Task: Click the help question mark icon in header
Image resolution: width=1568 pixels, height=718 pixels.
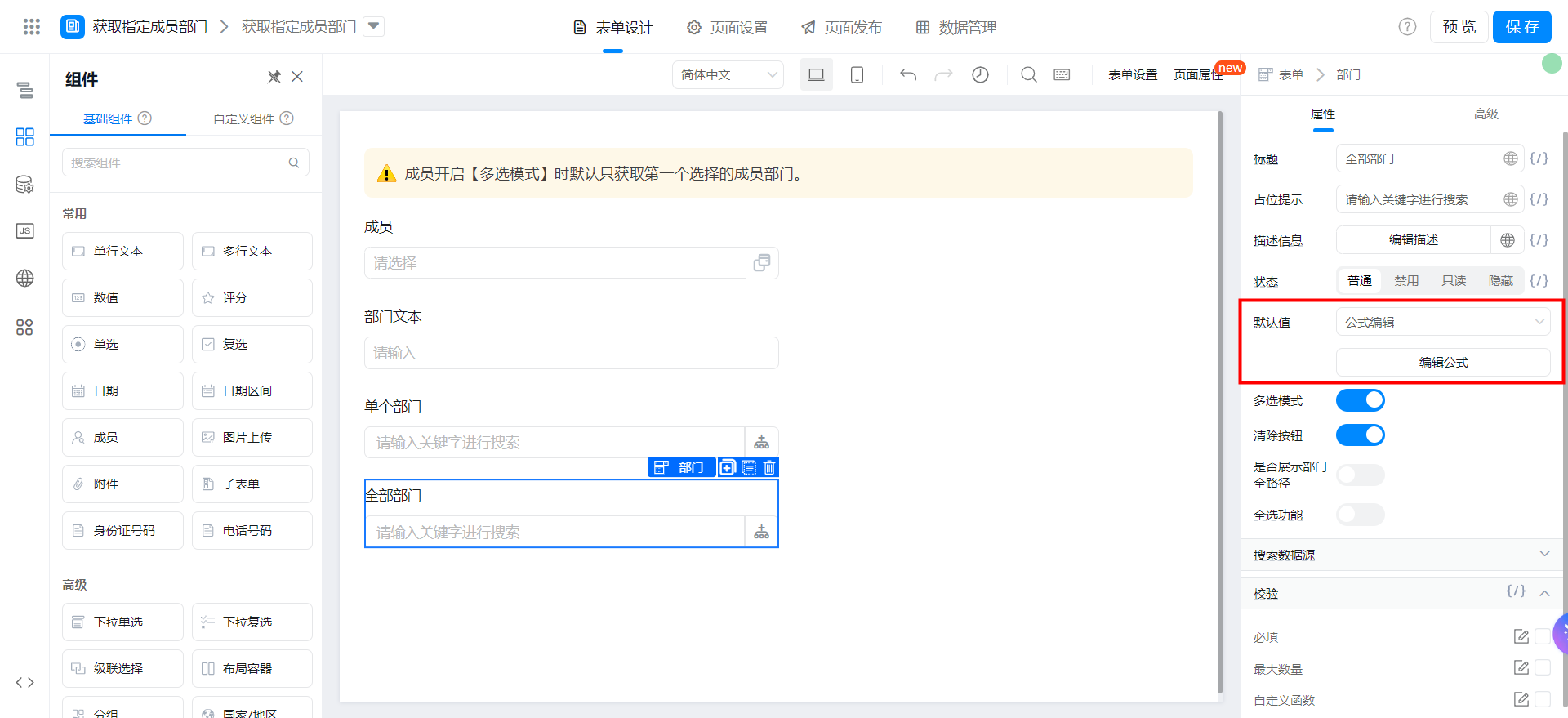Action: (x=1407, y=27)
